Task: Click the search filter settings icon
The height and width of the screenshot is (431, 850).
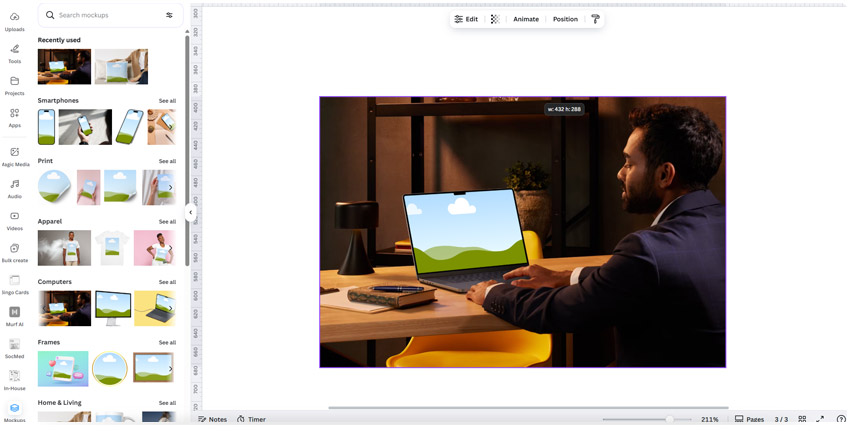Action: coord(169,15)
